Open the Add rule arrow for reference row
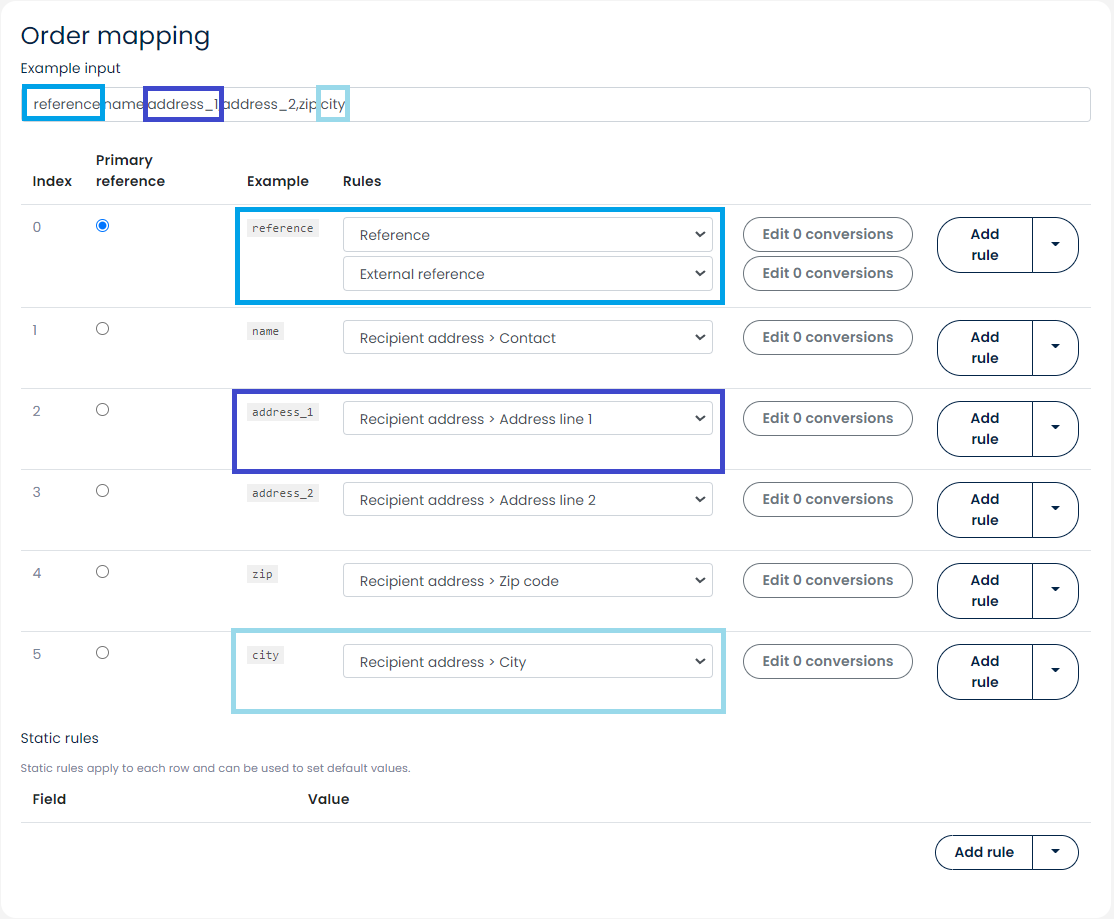 point(1055,245)
